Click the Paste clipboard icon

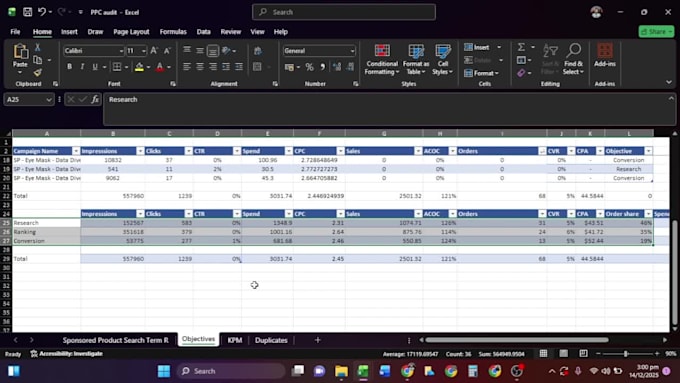20,52
